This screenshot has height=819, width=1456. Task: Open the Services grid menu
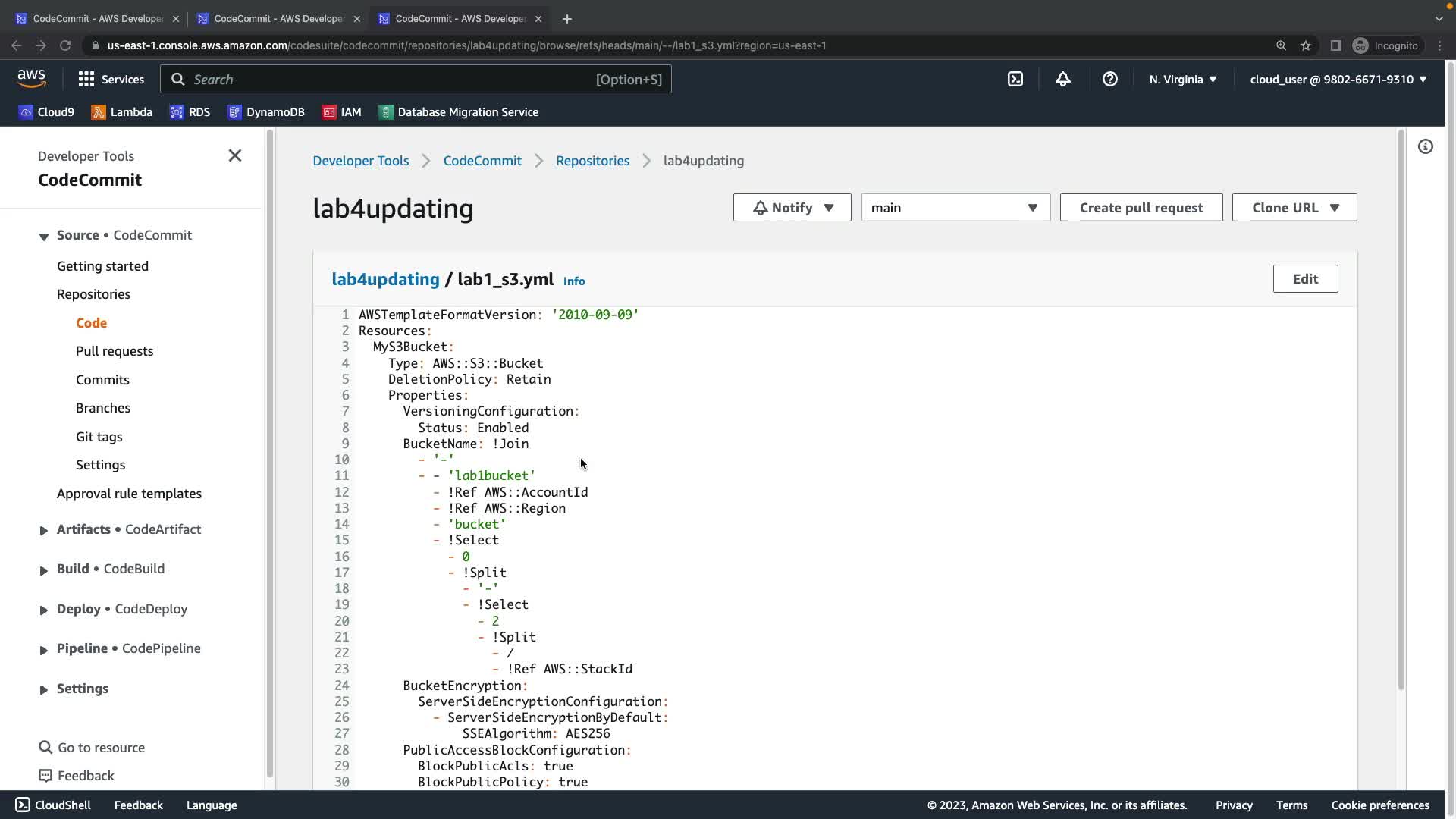coord(111,79)
